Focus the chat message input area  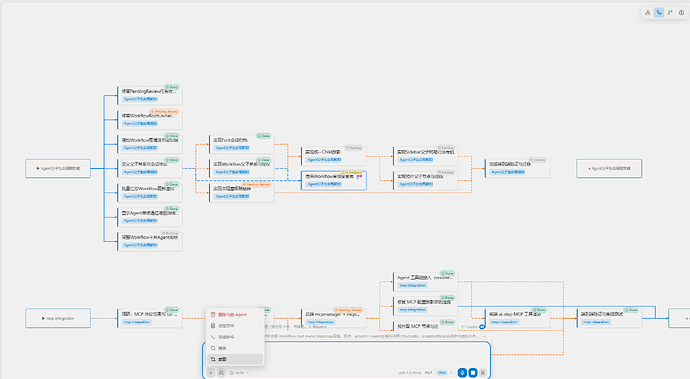(346, 353)
